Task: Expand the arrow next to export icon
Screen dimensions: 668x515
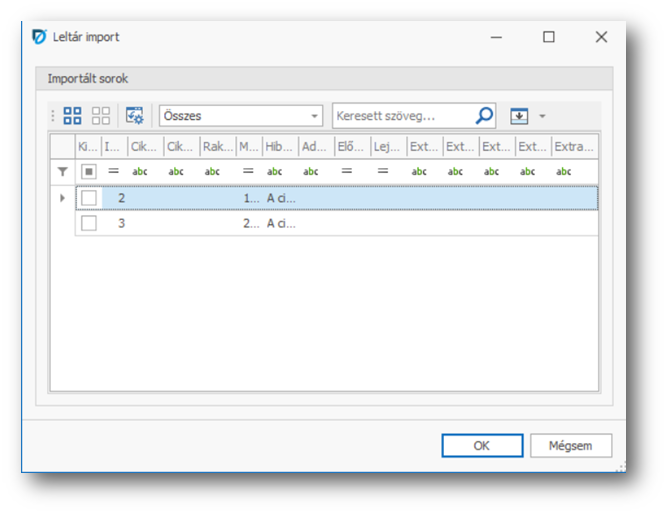Action: (542, 116)
